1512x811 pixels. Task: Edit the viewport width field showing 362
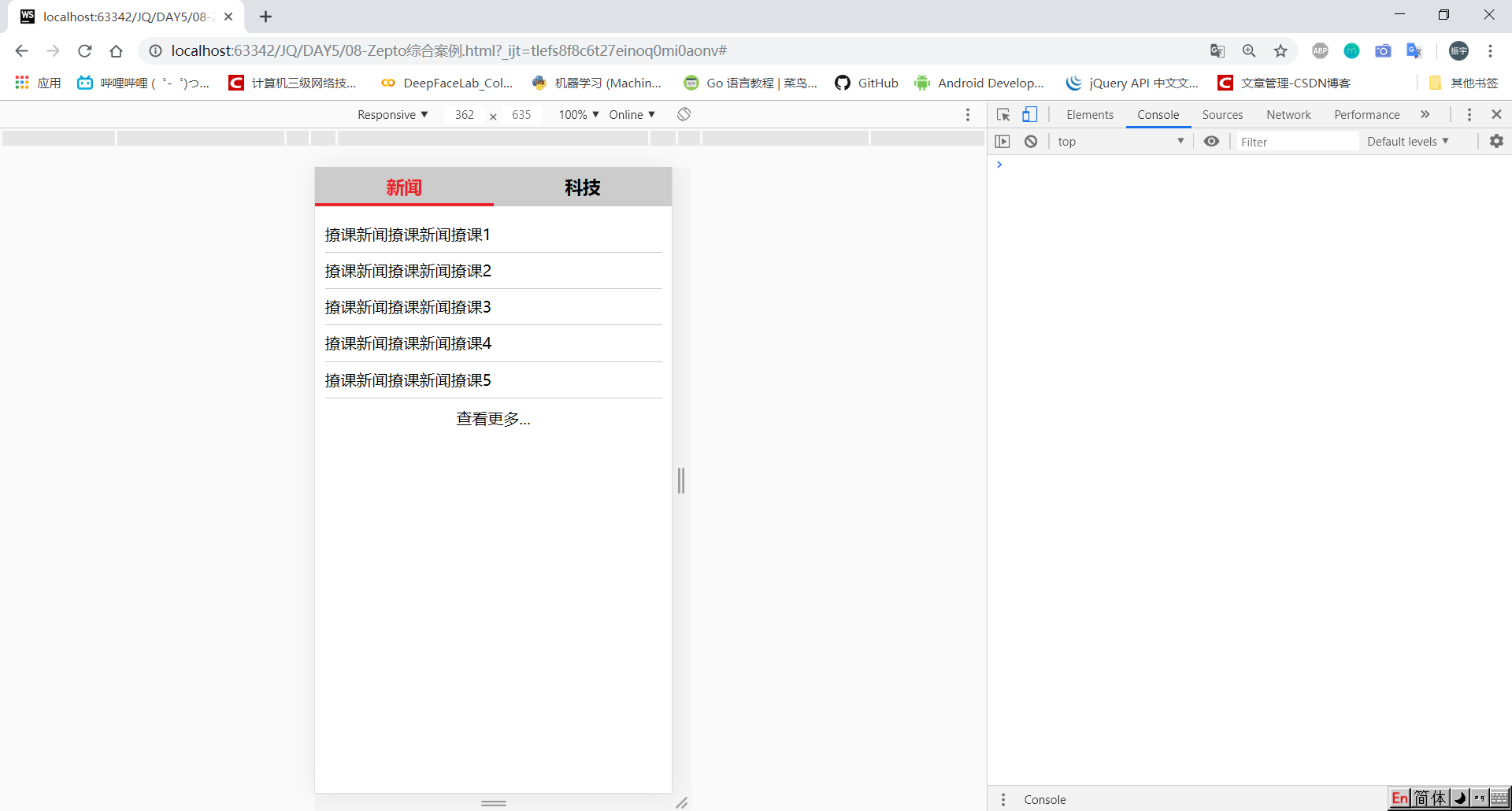click(x=464, y=114)
